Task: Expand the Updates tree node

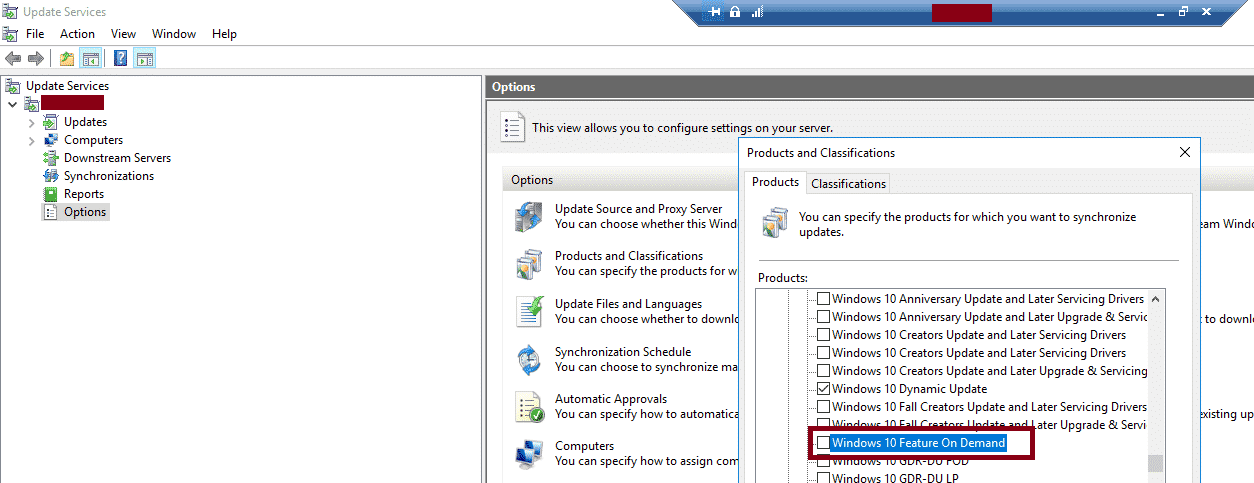Action: coord(31,122)
